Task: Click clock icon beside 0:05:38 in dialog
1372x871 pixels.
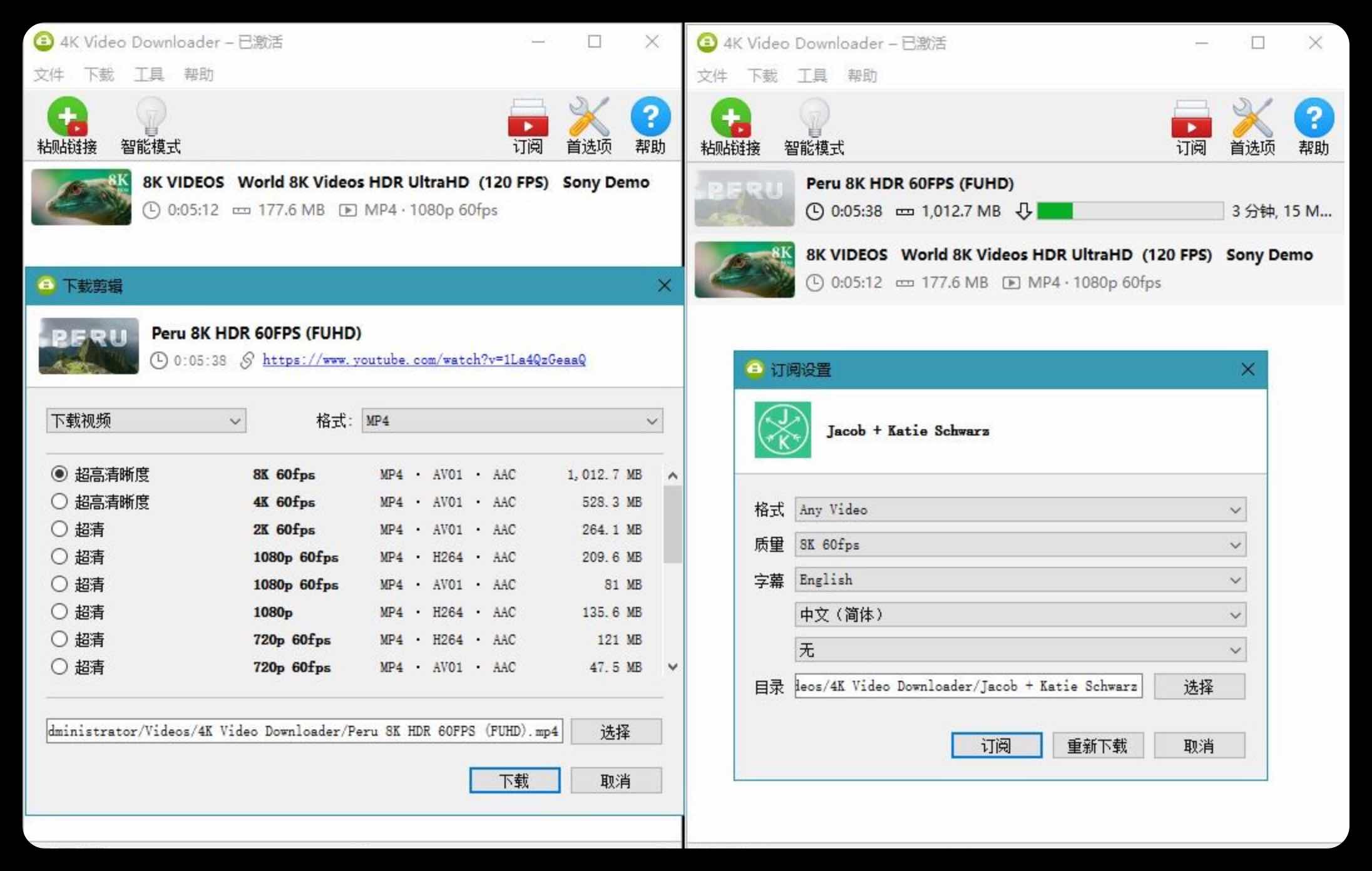Action: coord(159,360)
